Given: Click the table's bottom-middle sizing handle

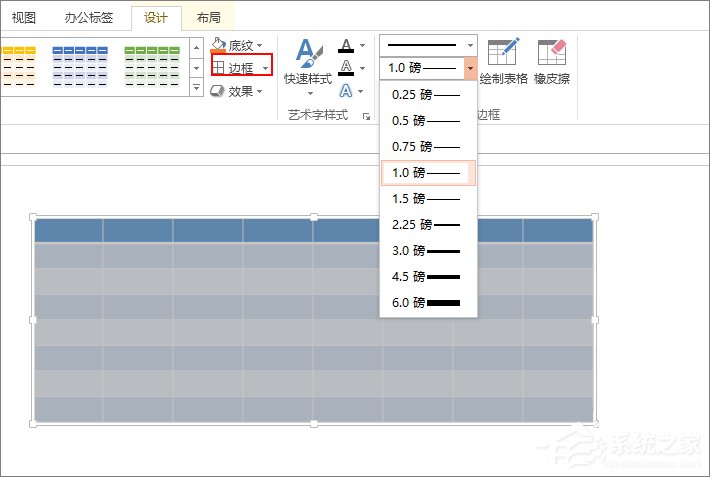Looking at the screenshot, I should (314, 424).
